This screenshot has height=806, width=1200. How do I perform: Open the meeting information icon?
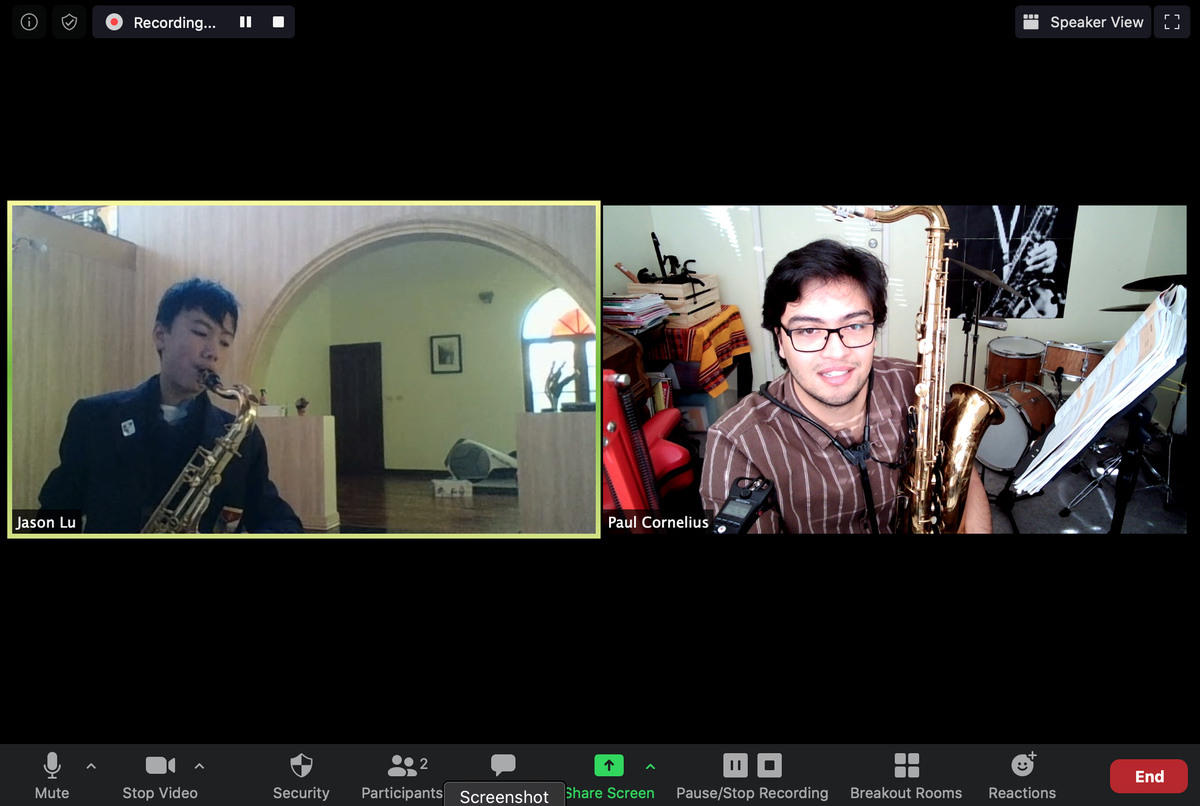(29, 22)
